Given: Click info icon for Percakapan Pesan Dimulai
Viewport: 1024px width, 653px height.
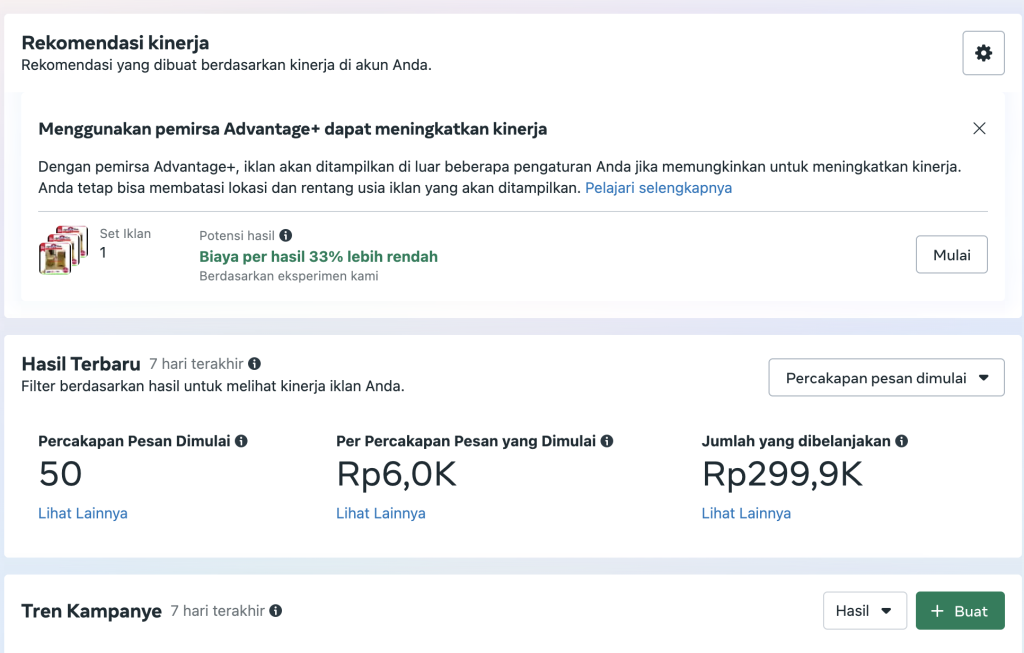Looking at the screenshot, I should click(x=241, y=441).
